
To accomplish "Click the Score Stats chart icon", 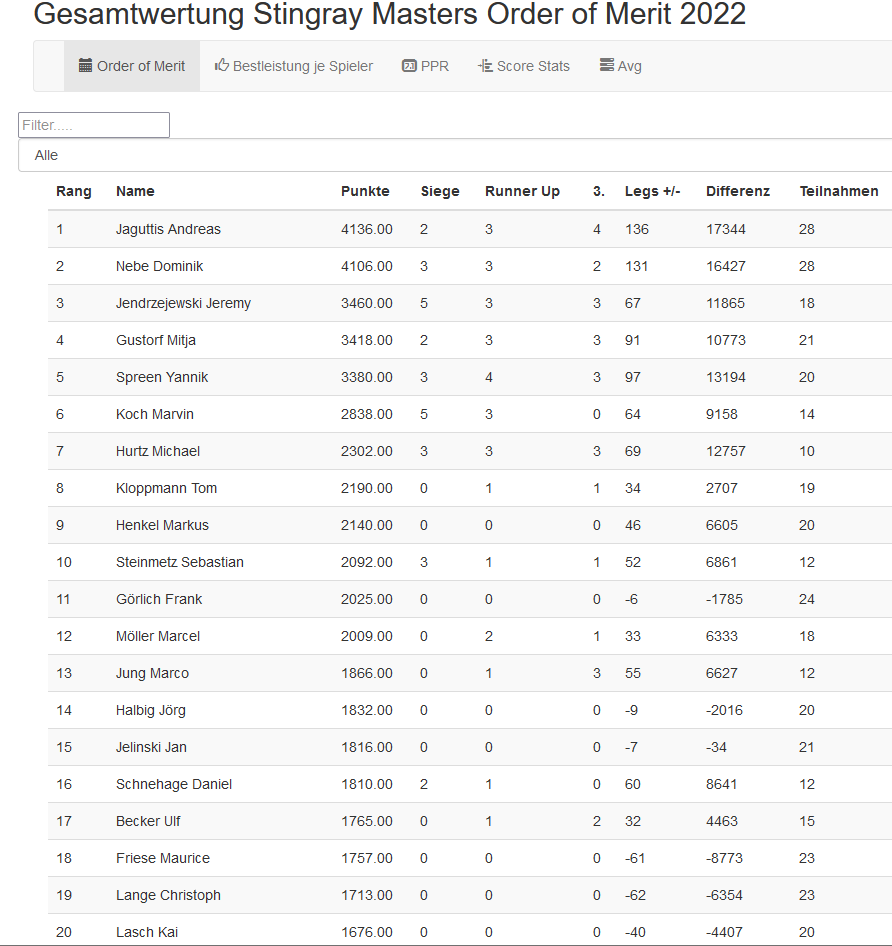I will coord(485,66).
